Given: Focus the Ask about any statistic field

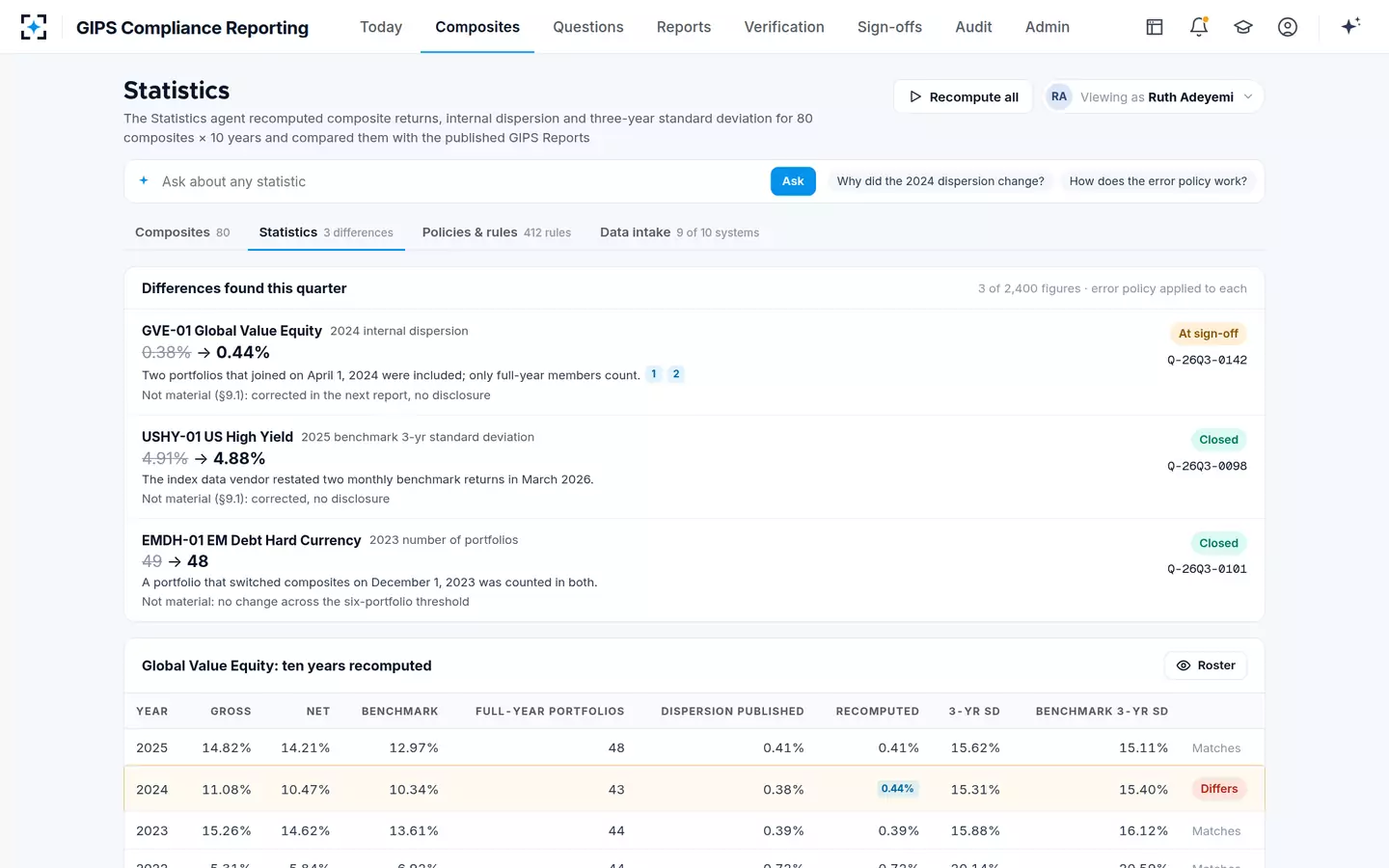Looking at the screenshot, I should [461, 181].
